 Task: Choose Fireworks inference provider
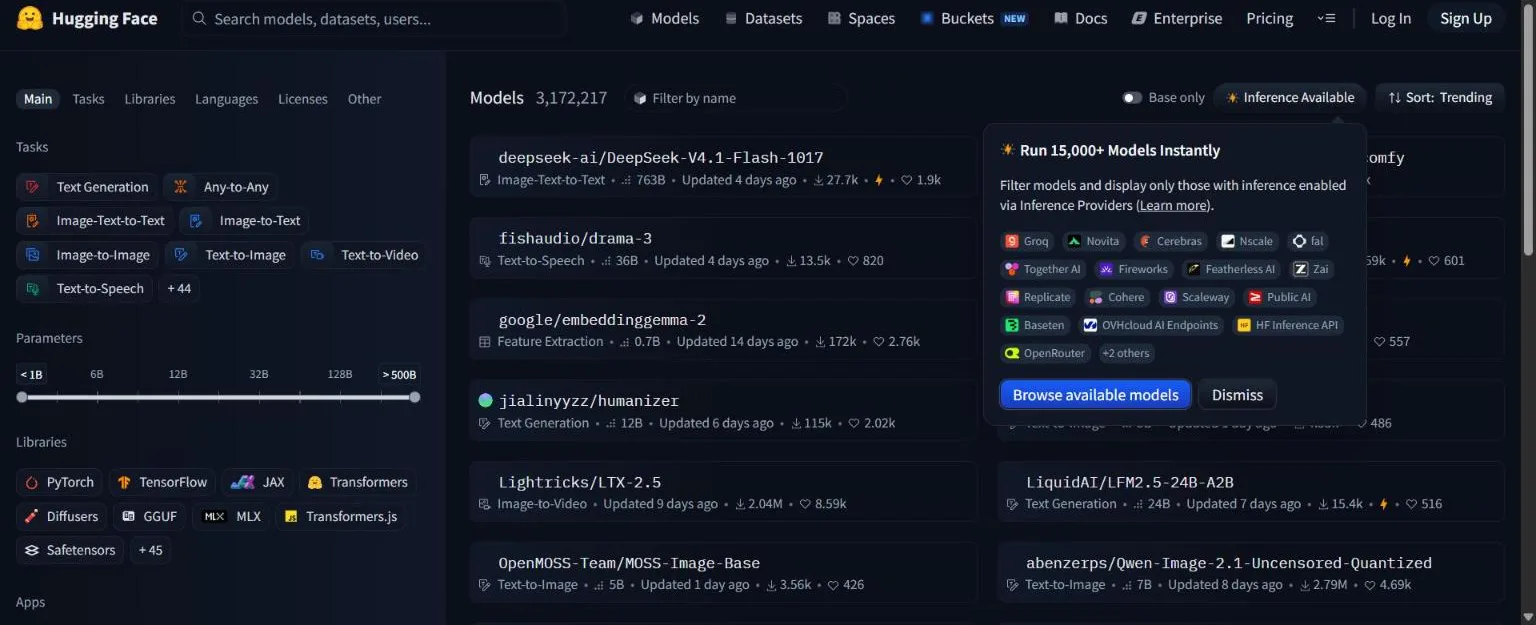click(1135, 269)
